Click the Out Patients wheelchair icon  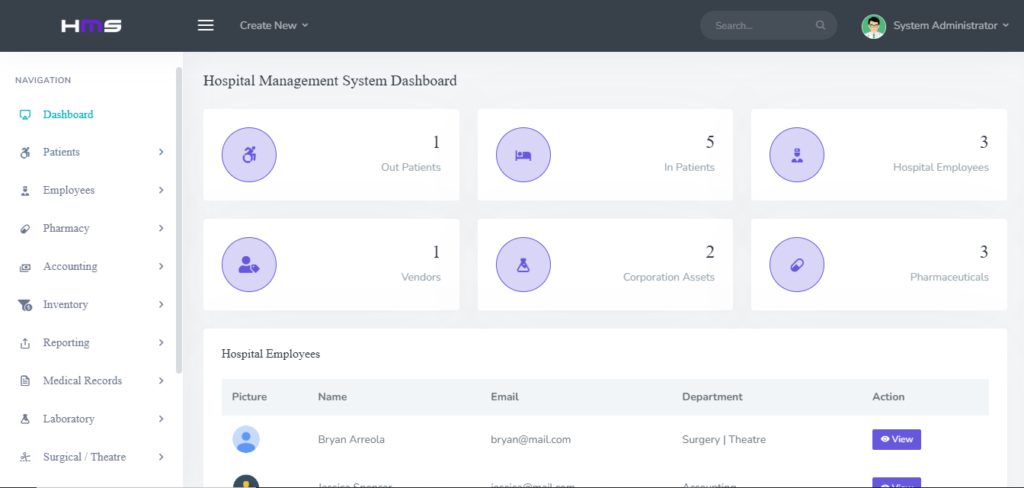[249, 155]
